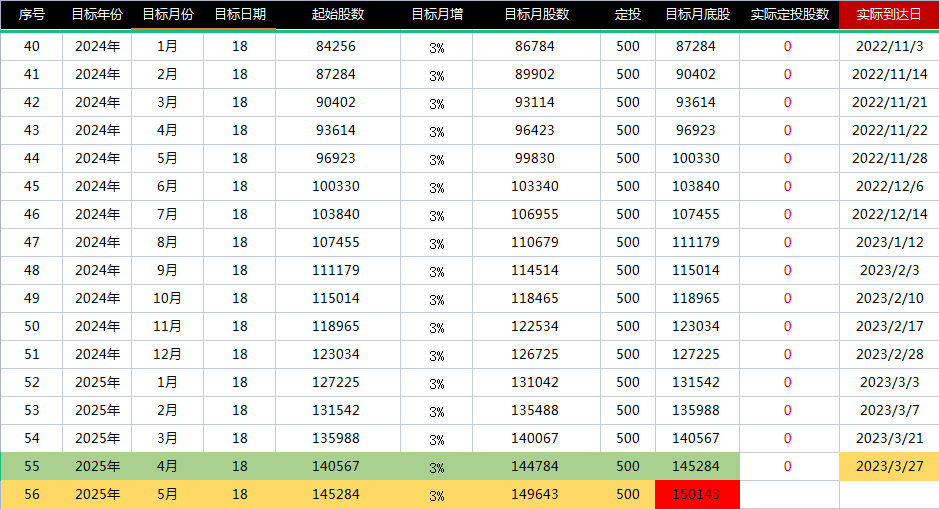Viewport: 939px width, 509px height.
Task: Select month-end cell 100330 in row 44
Action: pyautogui.click(x=697, y=158)
